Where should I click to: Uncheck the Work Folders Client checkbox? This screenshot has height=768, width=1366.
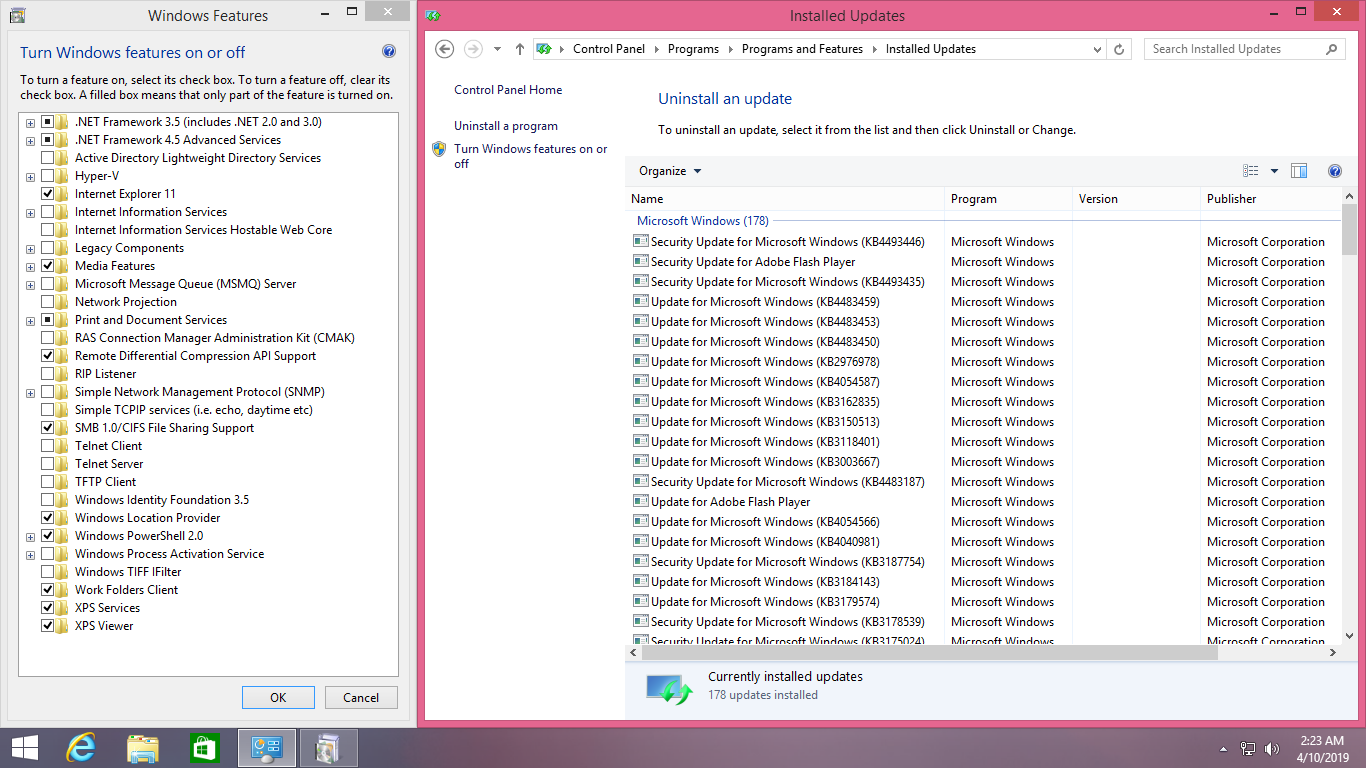[x=48, y=590]
